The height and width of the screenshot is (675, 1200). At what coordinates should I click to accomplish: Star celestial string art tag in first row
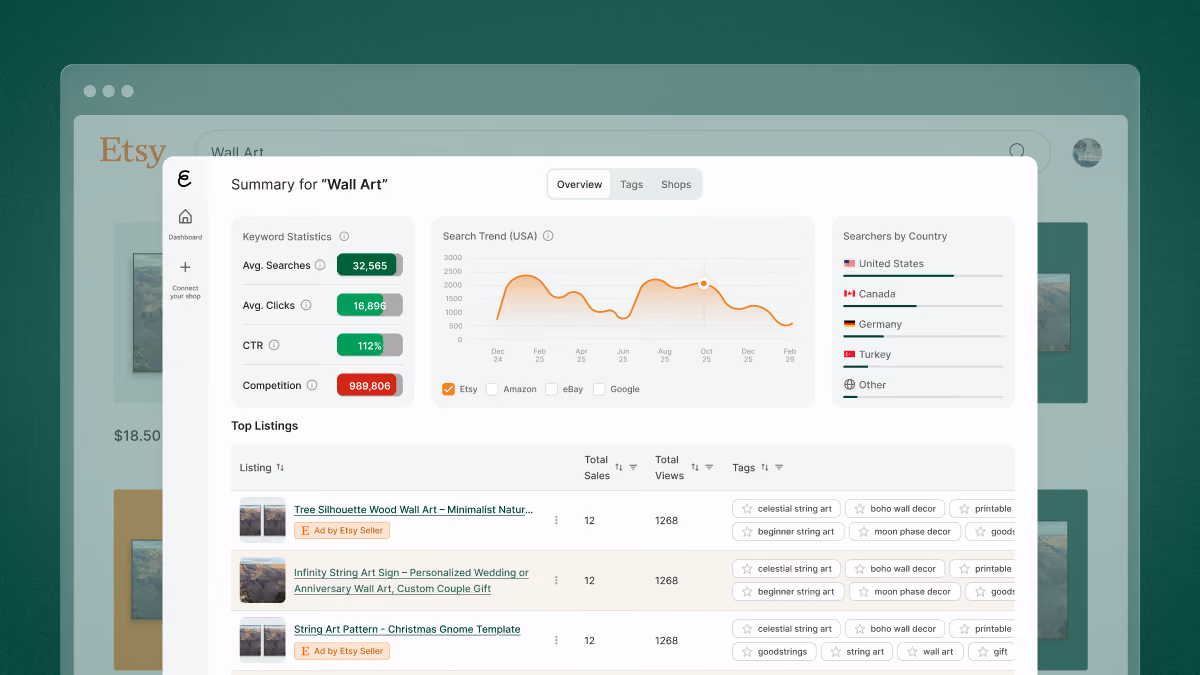point(747,509)
